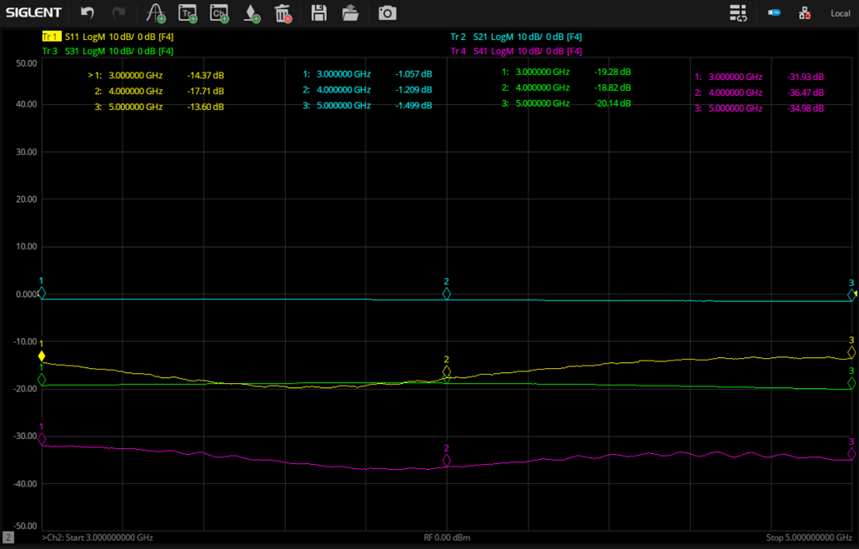Click yellow marker 3 on S11 trace
The image size is (859, 549).
[x=851, y=352]
